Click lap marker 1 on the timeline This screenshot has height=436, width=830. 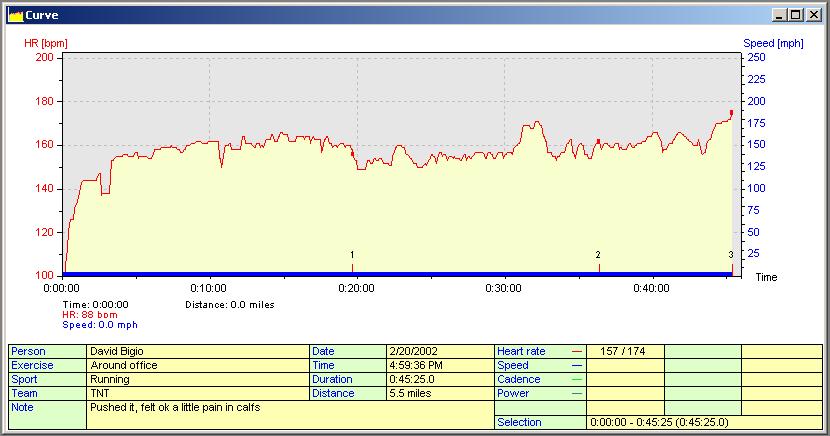point(352,264)
